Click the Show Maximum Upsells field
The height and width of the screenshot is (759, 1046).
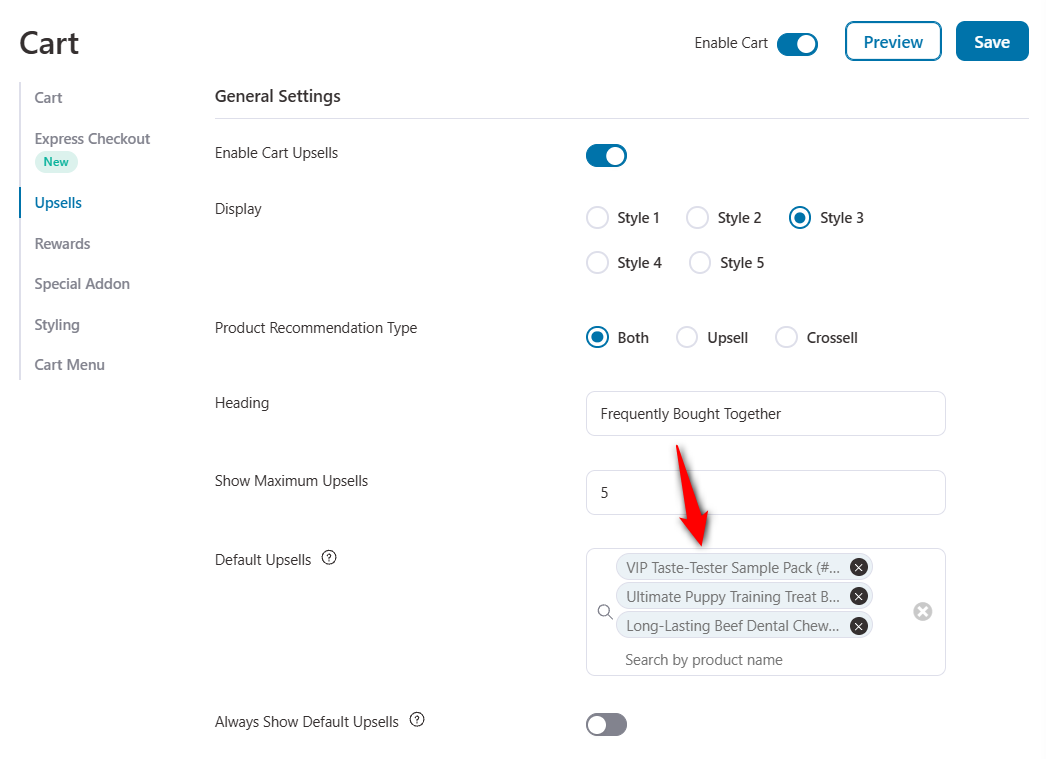[766, 492]
